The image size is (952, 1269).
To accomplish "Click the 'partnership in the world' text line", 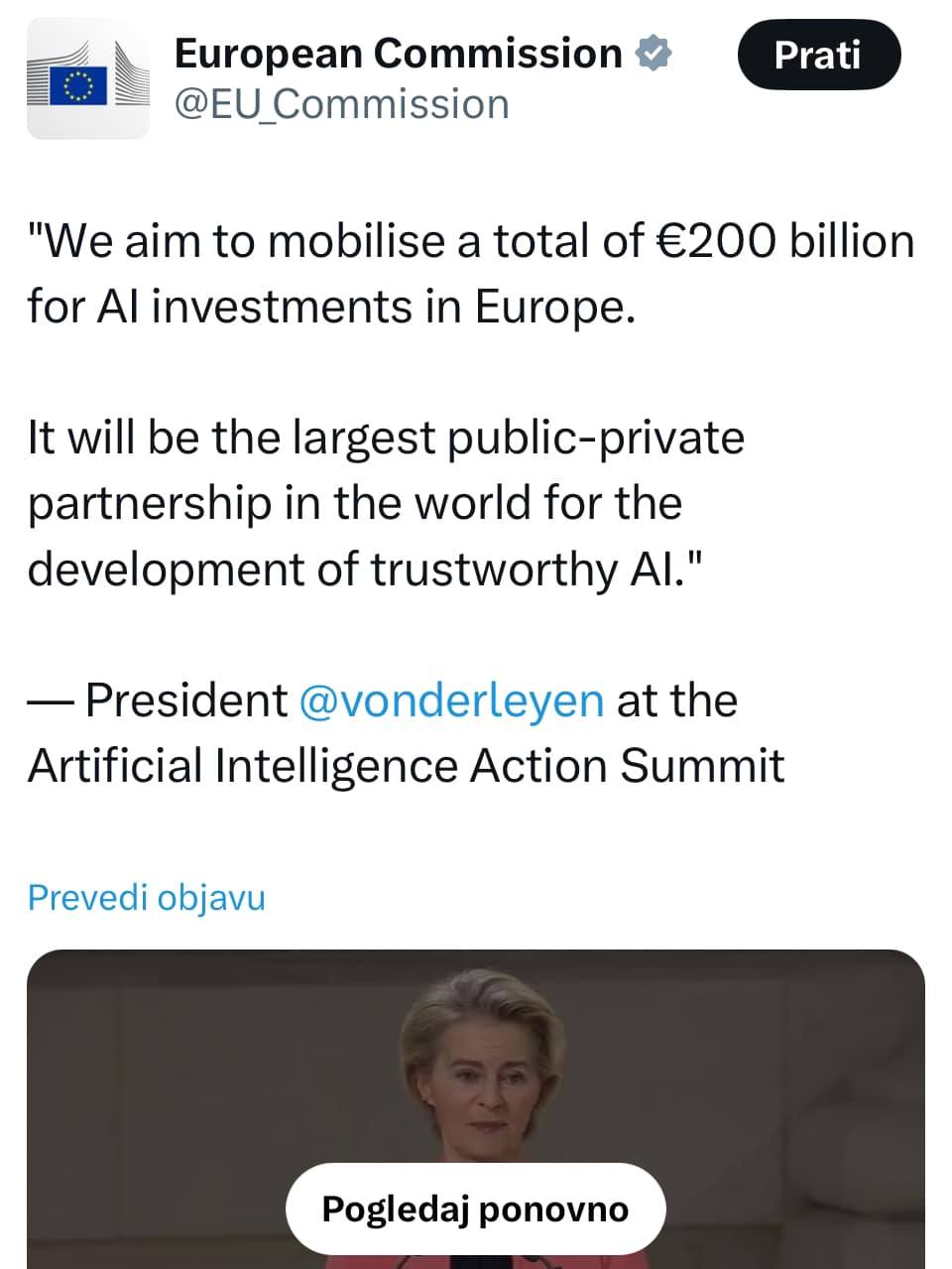I will coord(354,503).
